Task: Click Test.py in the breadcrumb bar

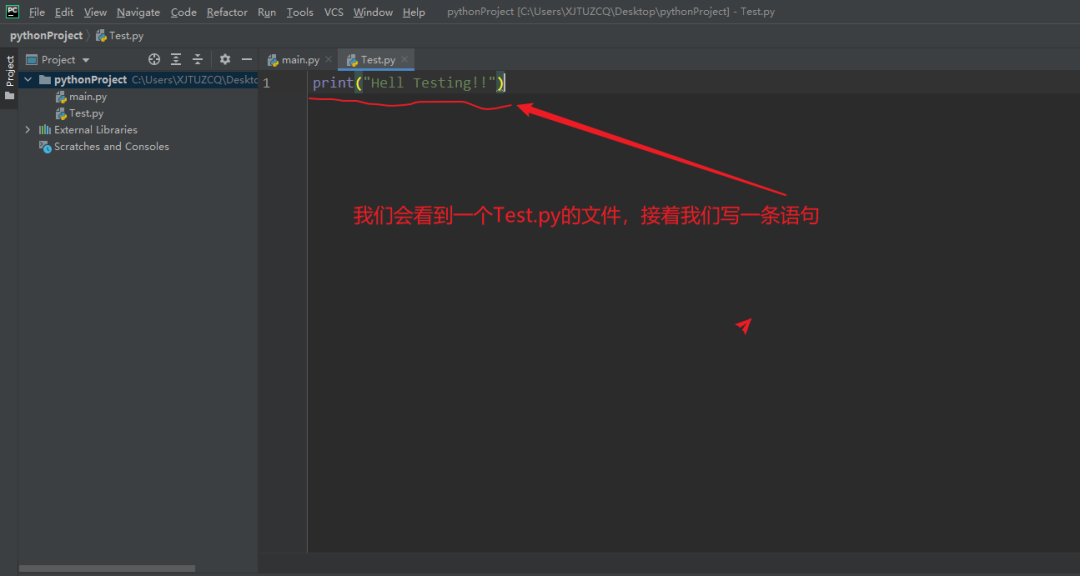Action: [120, 36]
